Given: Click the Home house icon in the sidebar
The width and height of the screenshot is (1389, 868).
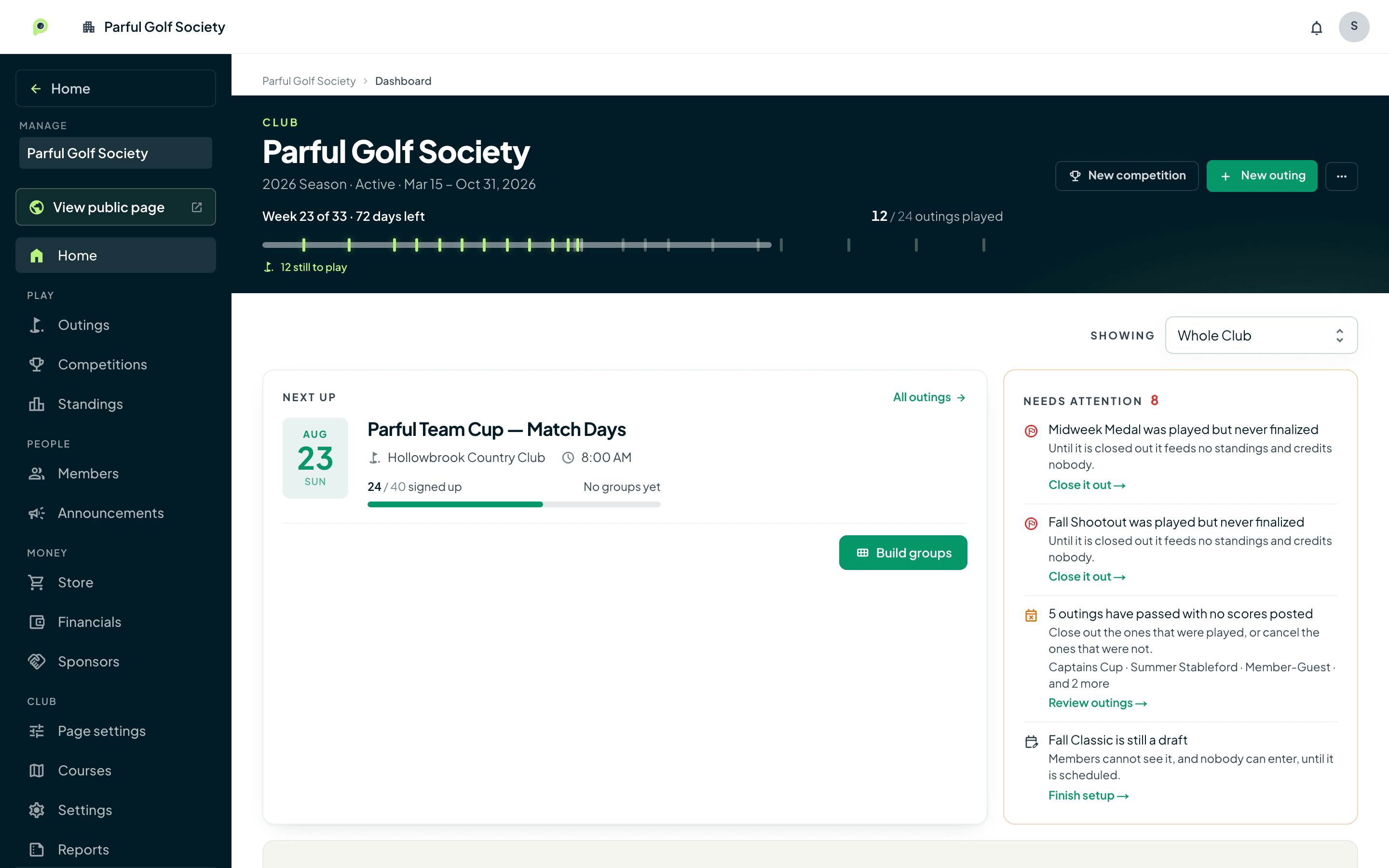Looking at the screenshot, I should point(37,256).
